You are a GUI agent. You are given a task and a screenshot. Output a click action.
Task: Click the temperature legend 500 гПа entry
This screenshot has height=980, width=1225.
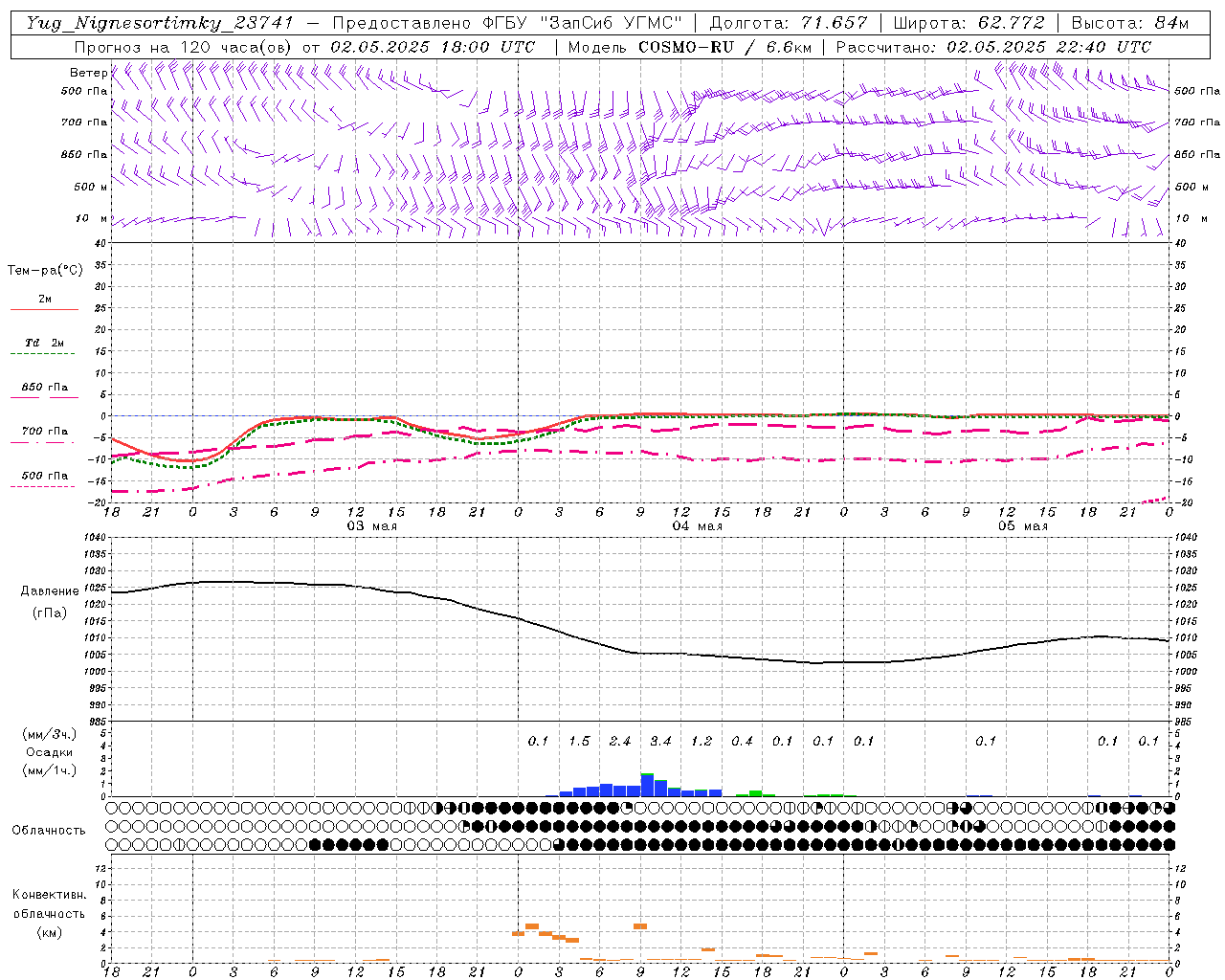(44, 476)
